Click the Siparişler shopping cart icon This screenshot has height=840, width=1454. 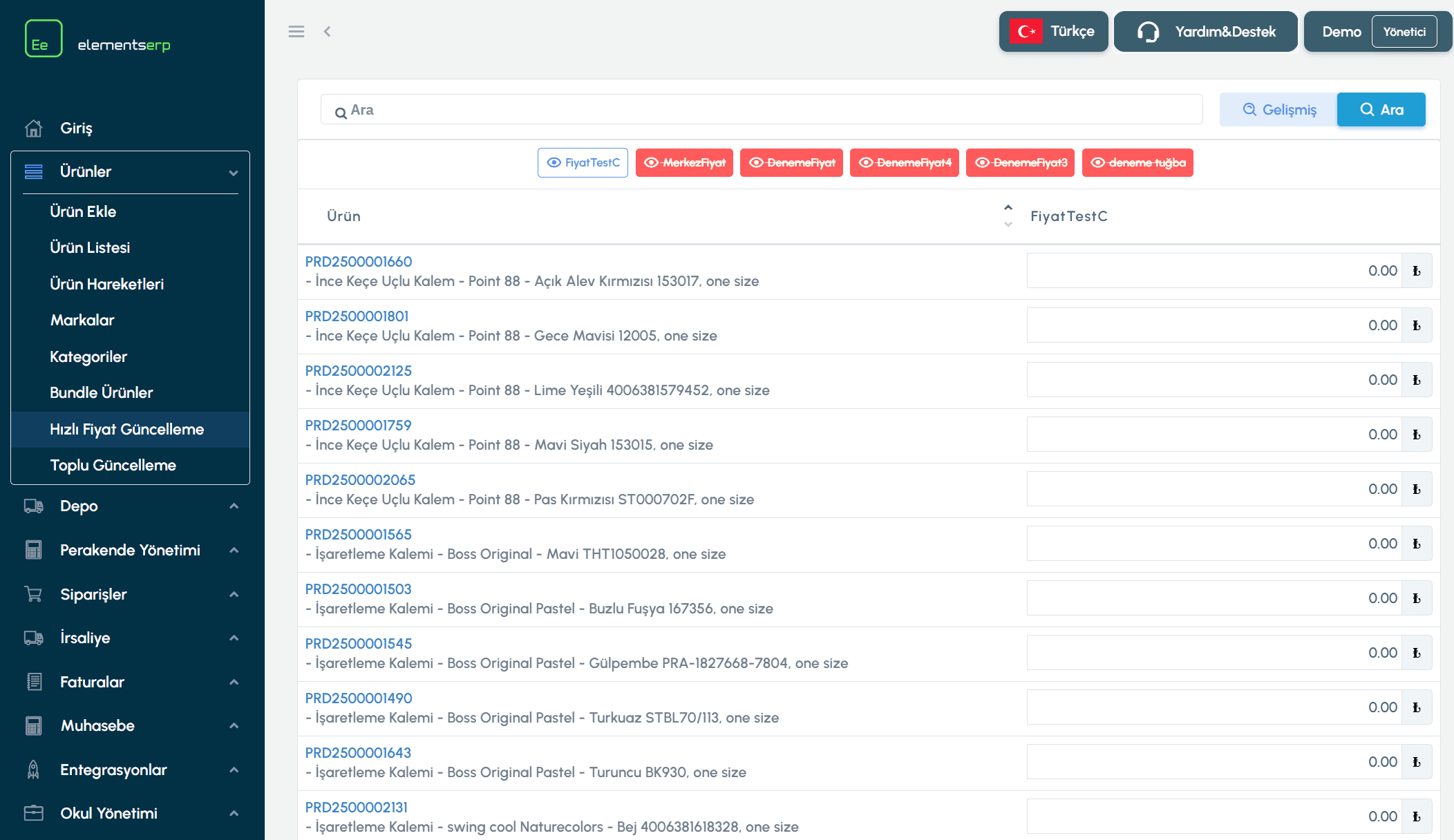point(33,594)
